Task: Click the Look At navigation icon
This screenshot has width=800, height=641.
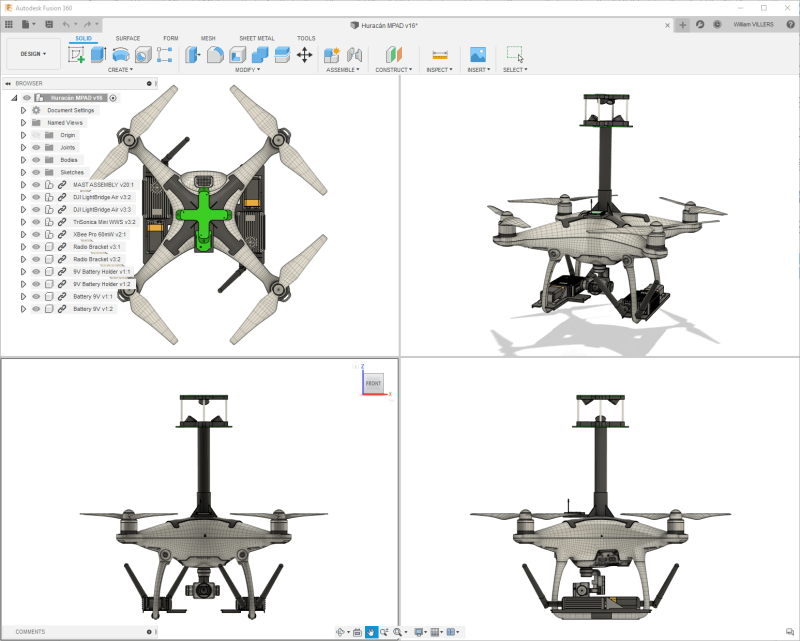Action: (x=357, y=632)
